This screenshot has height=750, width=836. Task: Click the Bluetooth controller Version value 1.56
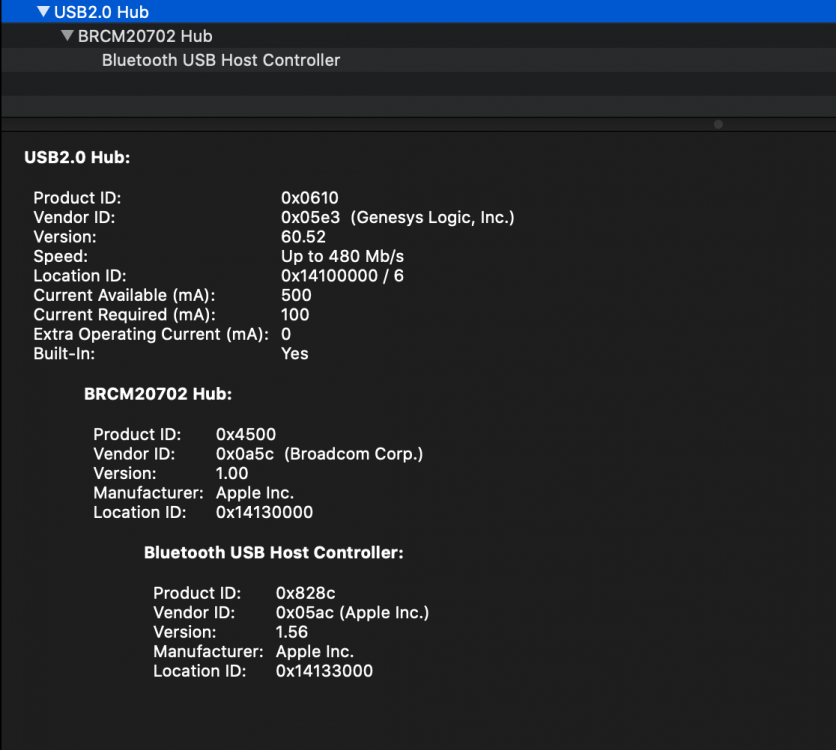(x=292, y=632)
